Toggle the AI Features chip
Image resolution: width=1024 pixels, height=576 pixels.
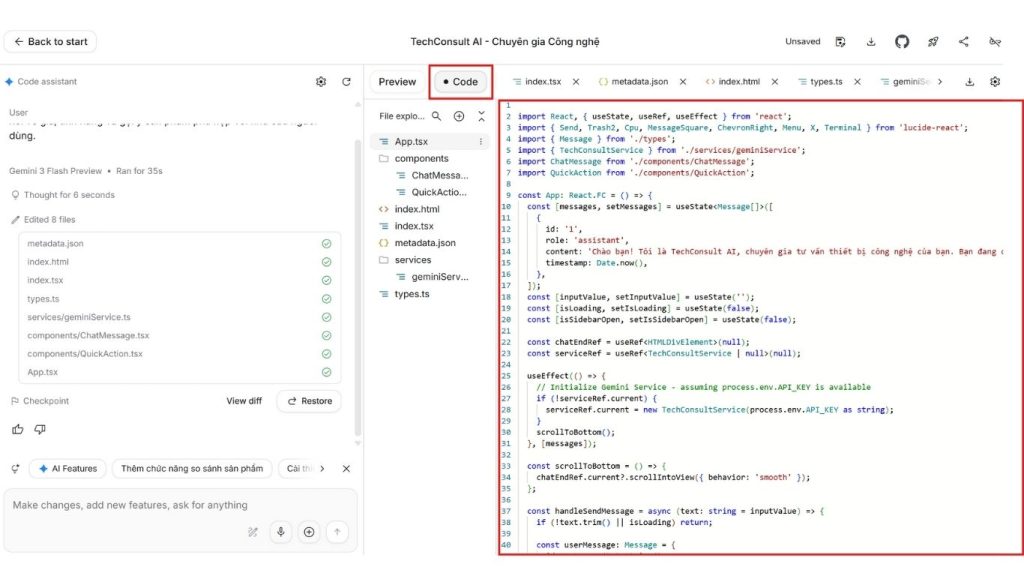[x=68, y=468]
